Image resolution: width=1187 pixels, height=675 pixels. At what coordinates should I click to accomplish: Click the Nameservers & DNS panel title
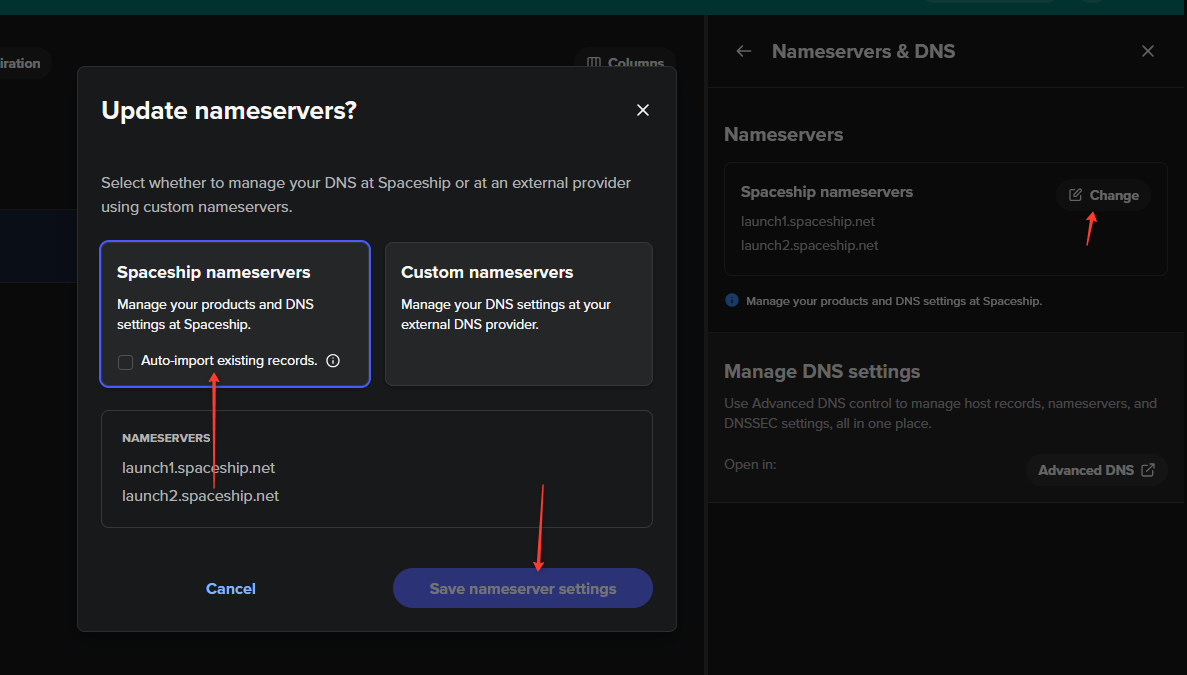pos(863,51)
